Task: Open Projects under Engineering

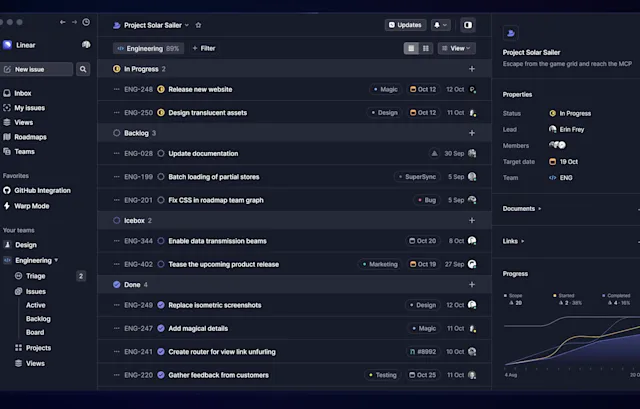Action: coord(33,348)
